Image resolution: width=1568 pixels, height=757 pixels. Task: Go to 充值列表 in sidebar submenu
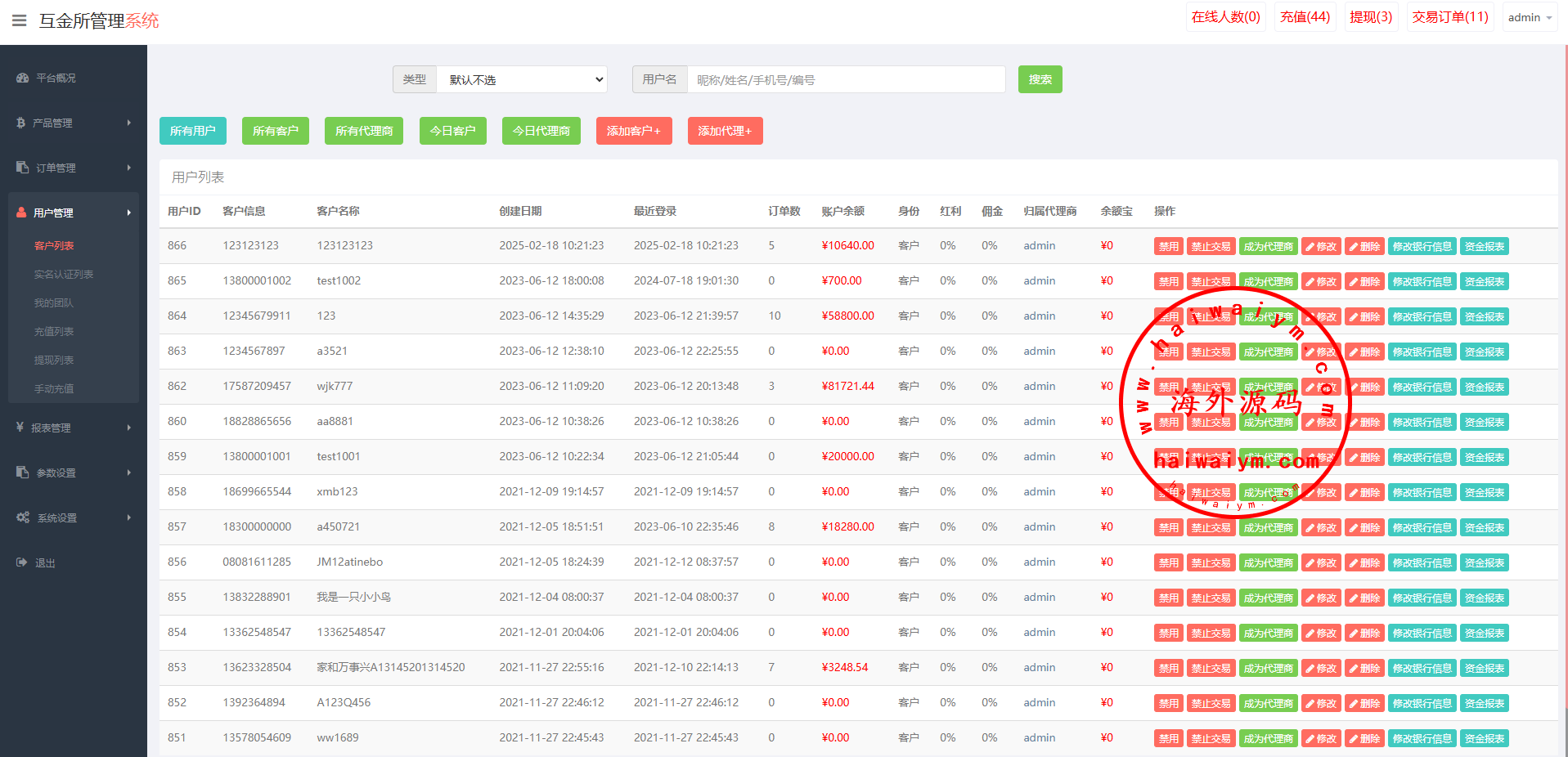pos(54,332)
